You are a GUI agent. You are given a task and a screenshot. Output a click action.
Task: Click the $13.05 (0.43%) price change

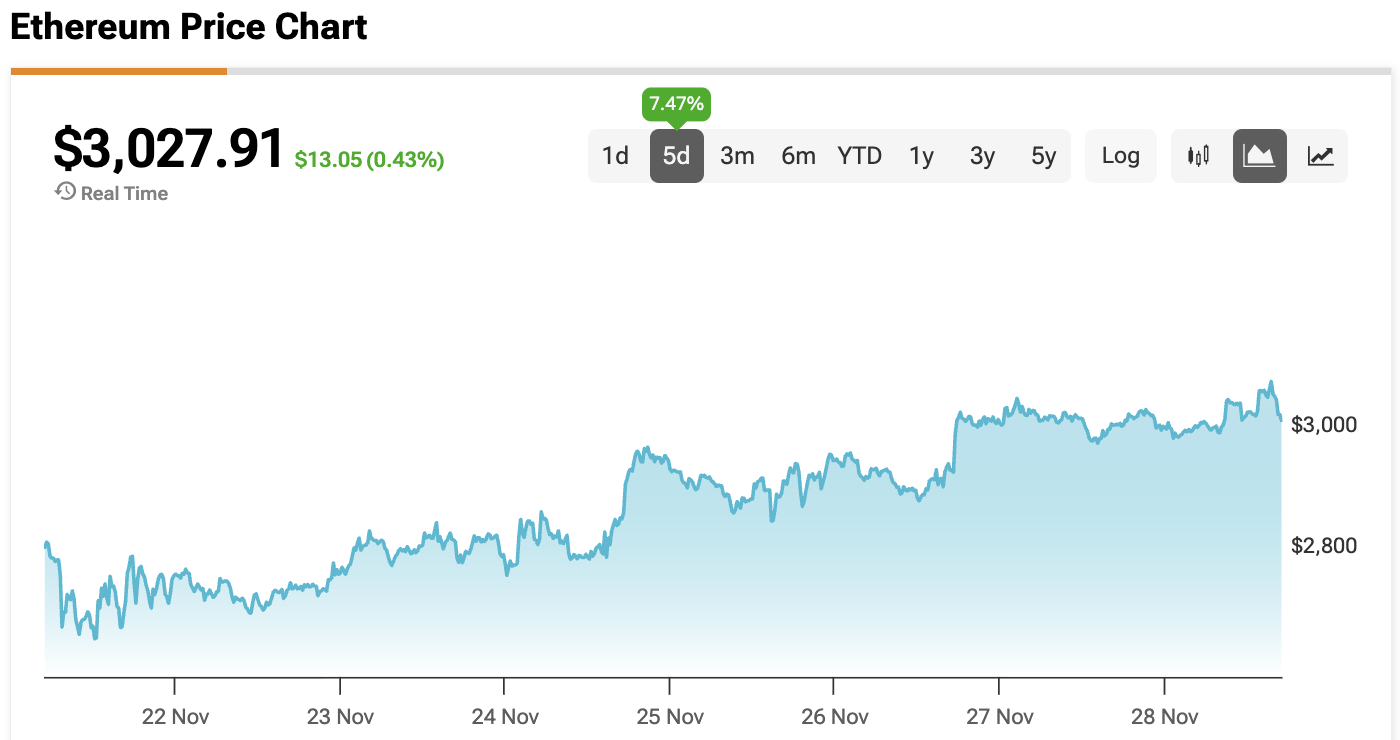pos(369,159)
